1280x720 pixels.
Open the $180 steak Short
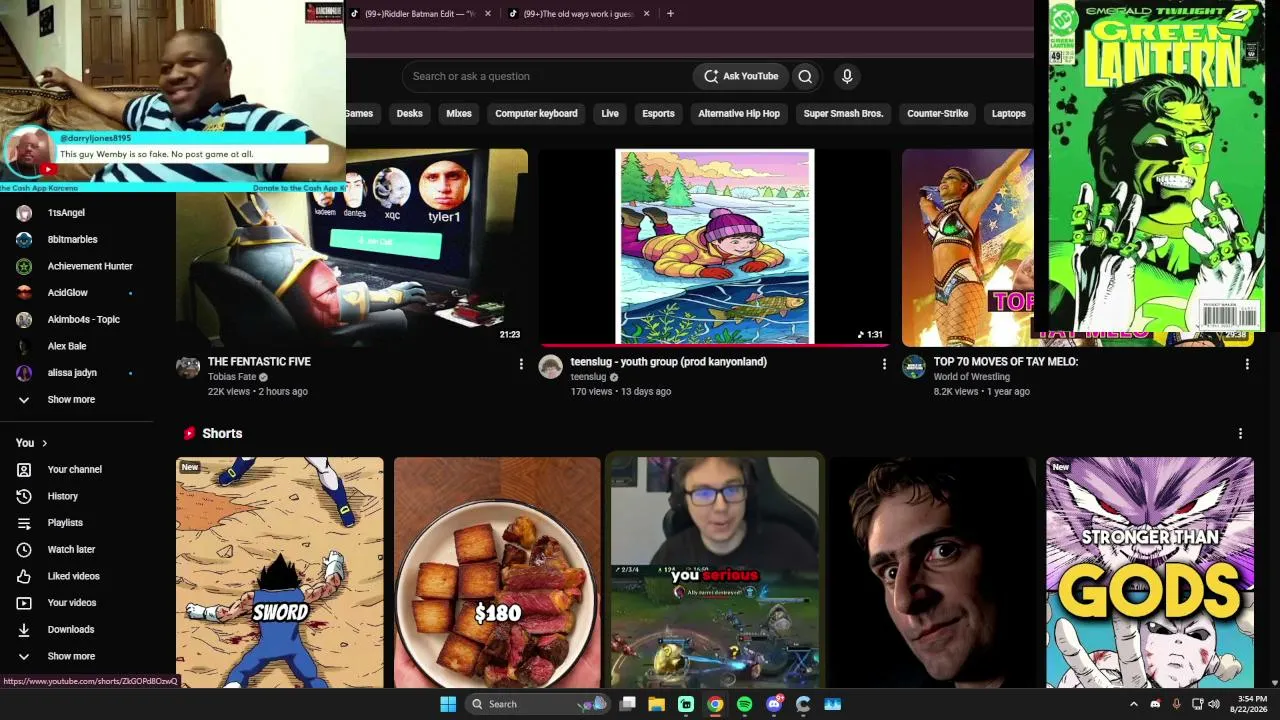pos(497,573)
